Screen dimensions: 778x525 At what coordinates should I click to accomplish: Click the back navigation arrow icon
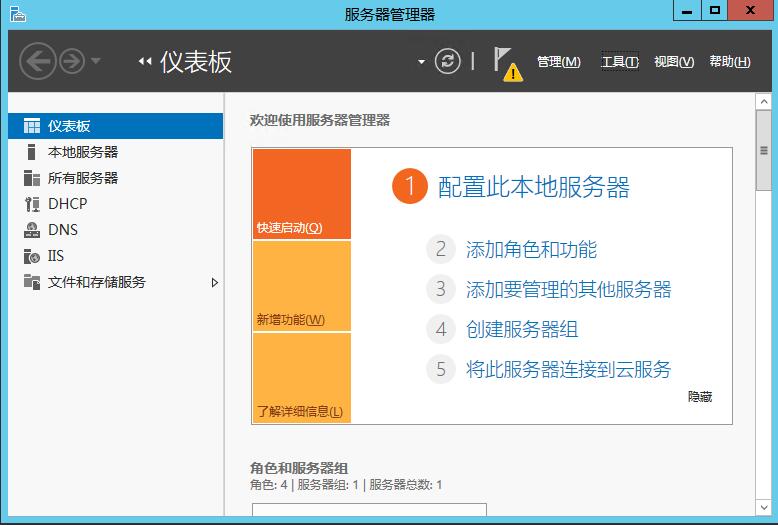[x=37, y=61]
